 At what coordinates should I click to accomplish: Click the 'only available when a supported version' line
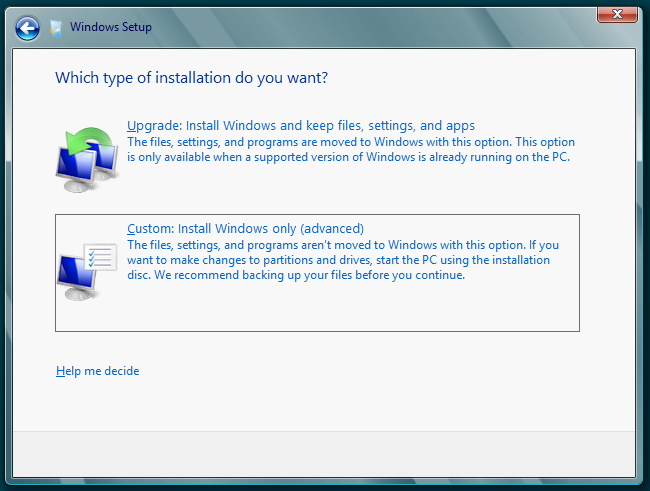pyautogui.click(x=350, y=157)
